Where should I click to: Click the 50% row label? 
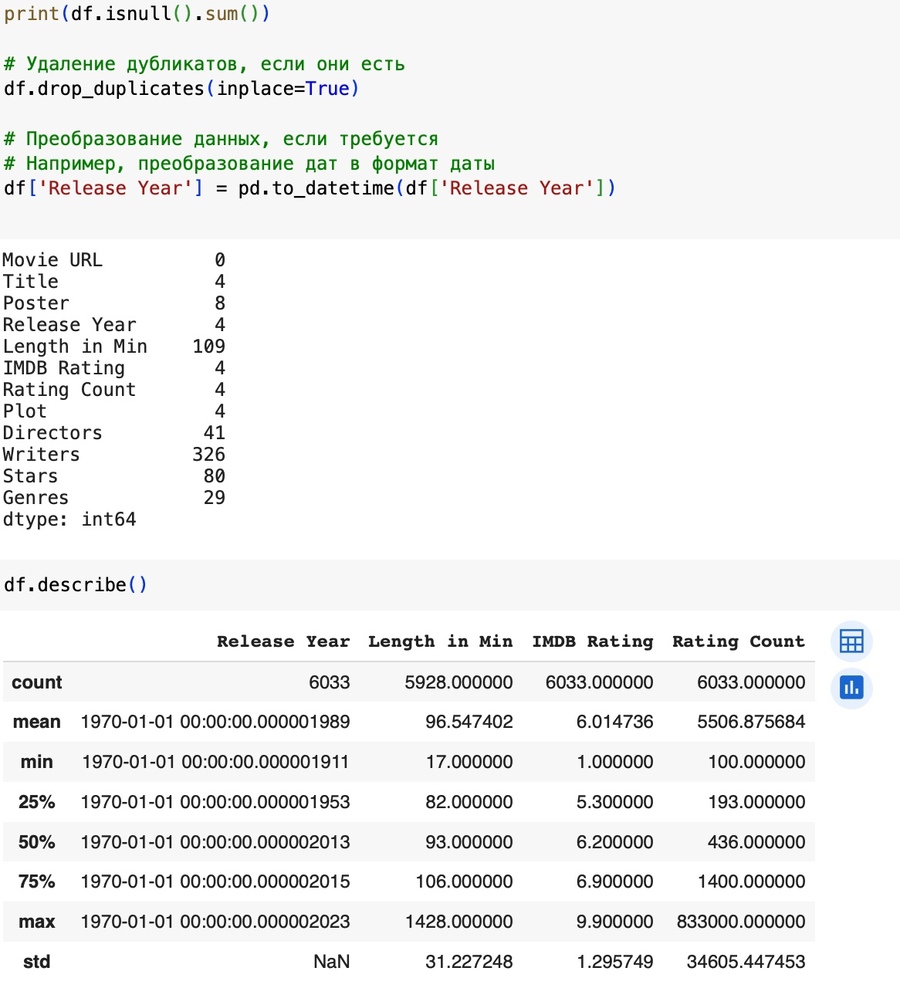37,842
